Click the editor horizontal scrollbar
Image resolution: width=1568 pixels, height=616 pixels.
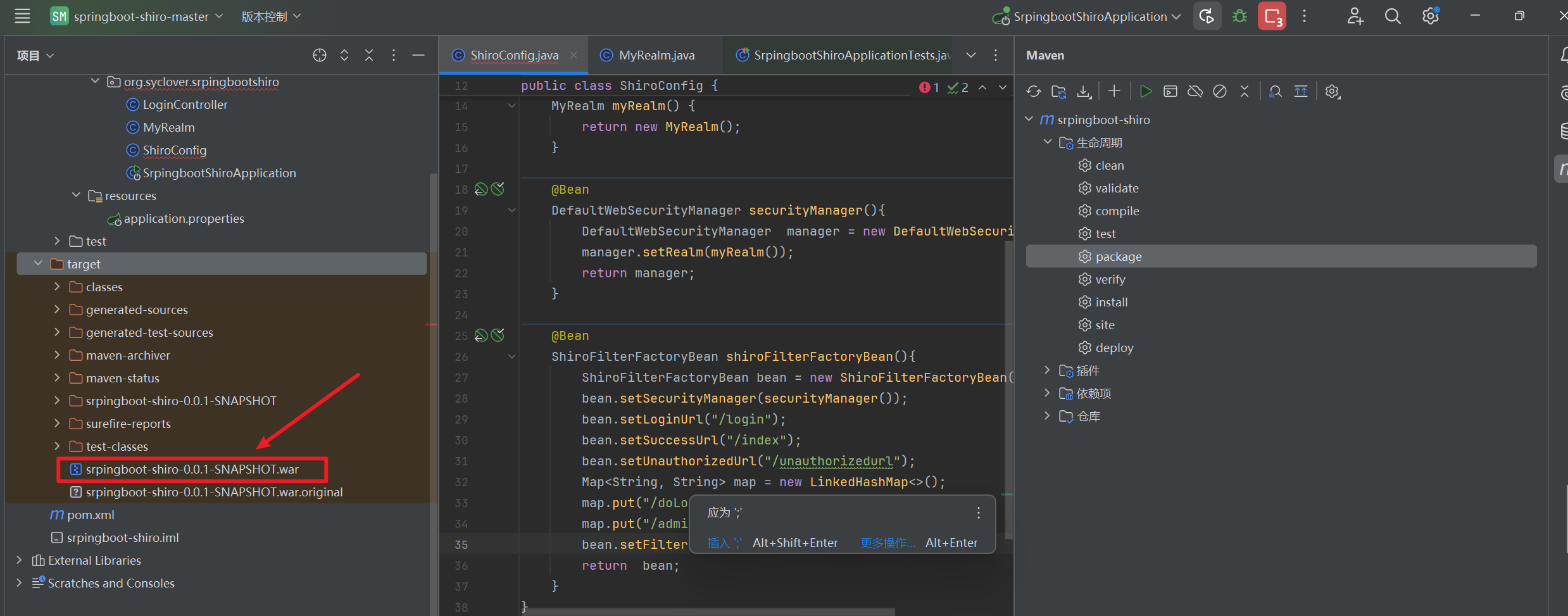click(709, 612)
